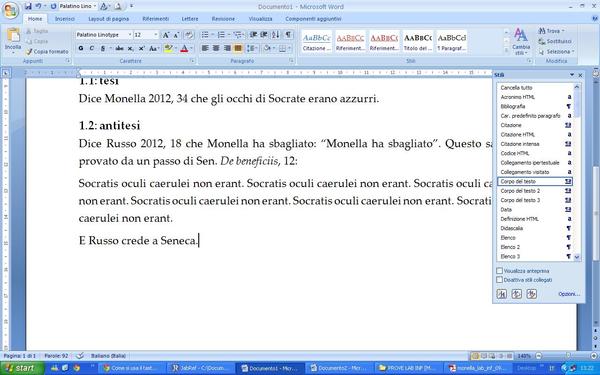600x375 pixels.
Task: Toggle subscript formatting
Action: click(x=130, y=48)
